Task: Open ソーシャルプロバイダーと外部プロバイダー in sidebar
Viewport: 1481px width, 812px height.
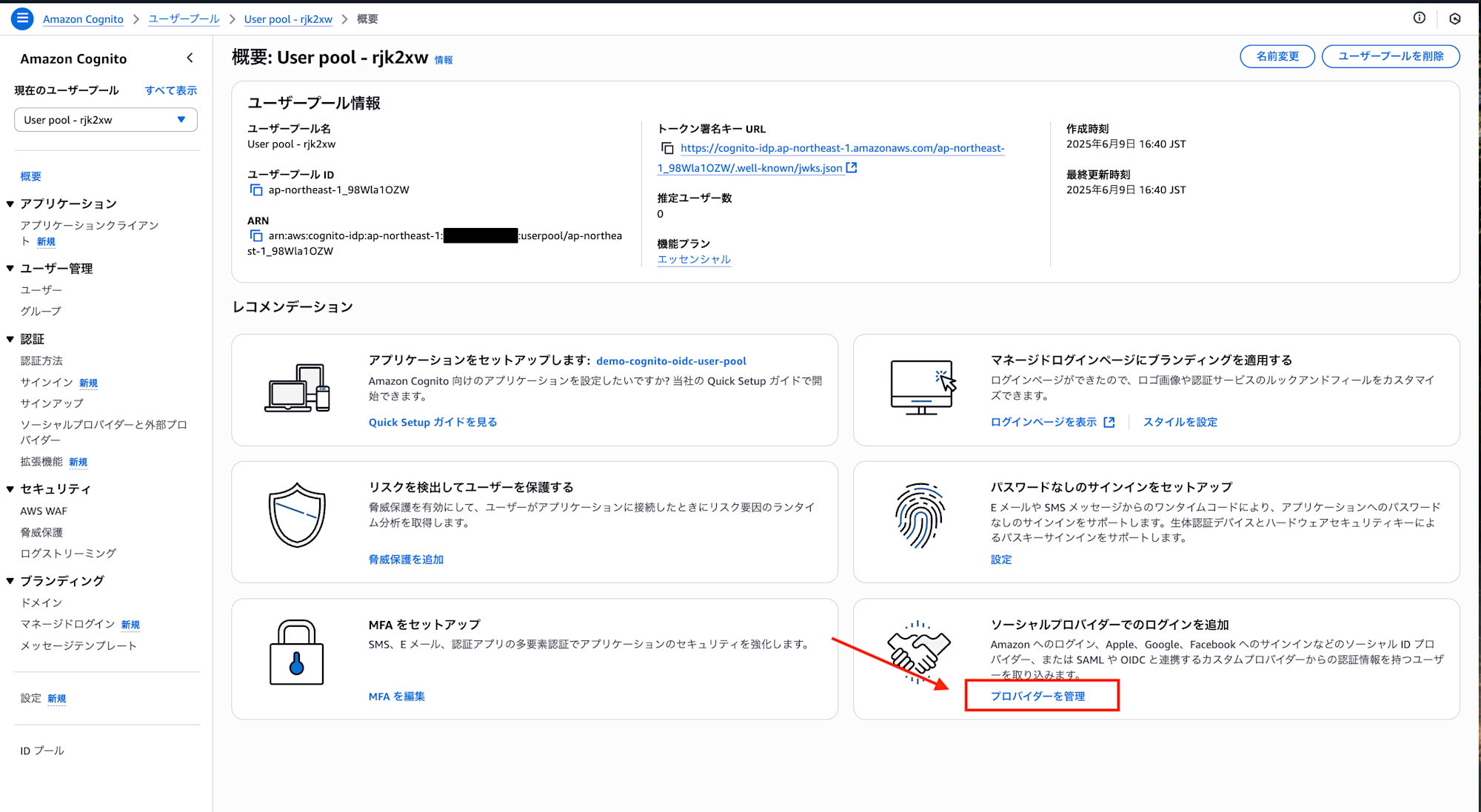Action: 104,432
